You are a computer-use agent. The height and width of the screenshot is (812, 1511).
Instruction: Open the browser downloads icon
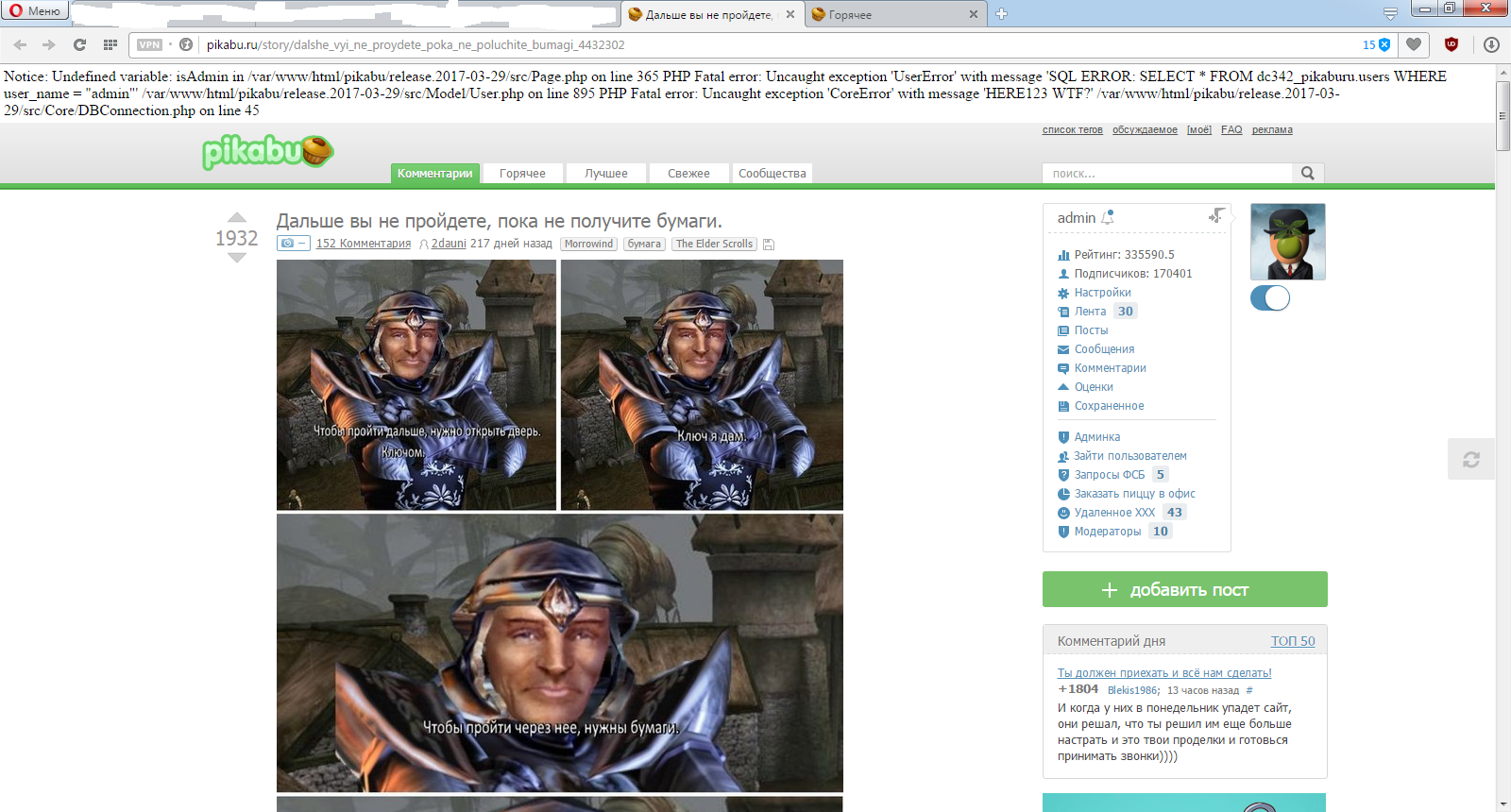coord(1491,44)
